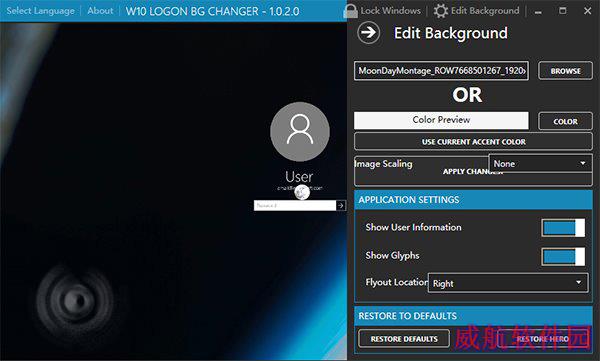The image size is (600, 361).
Task: Click the password field in logon preview
Action: point(295,206)
